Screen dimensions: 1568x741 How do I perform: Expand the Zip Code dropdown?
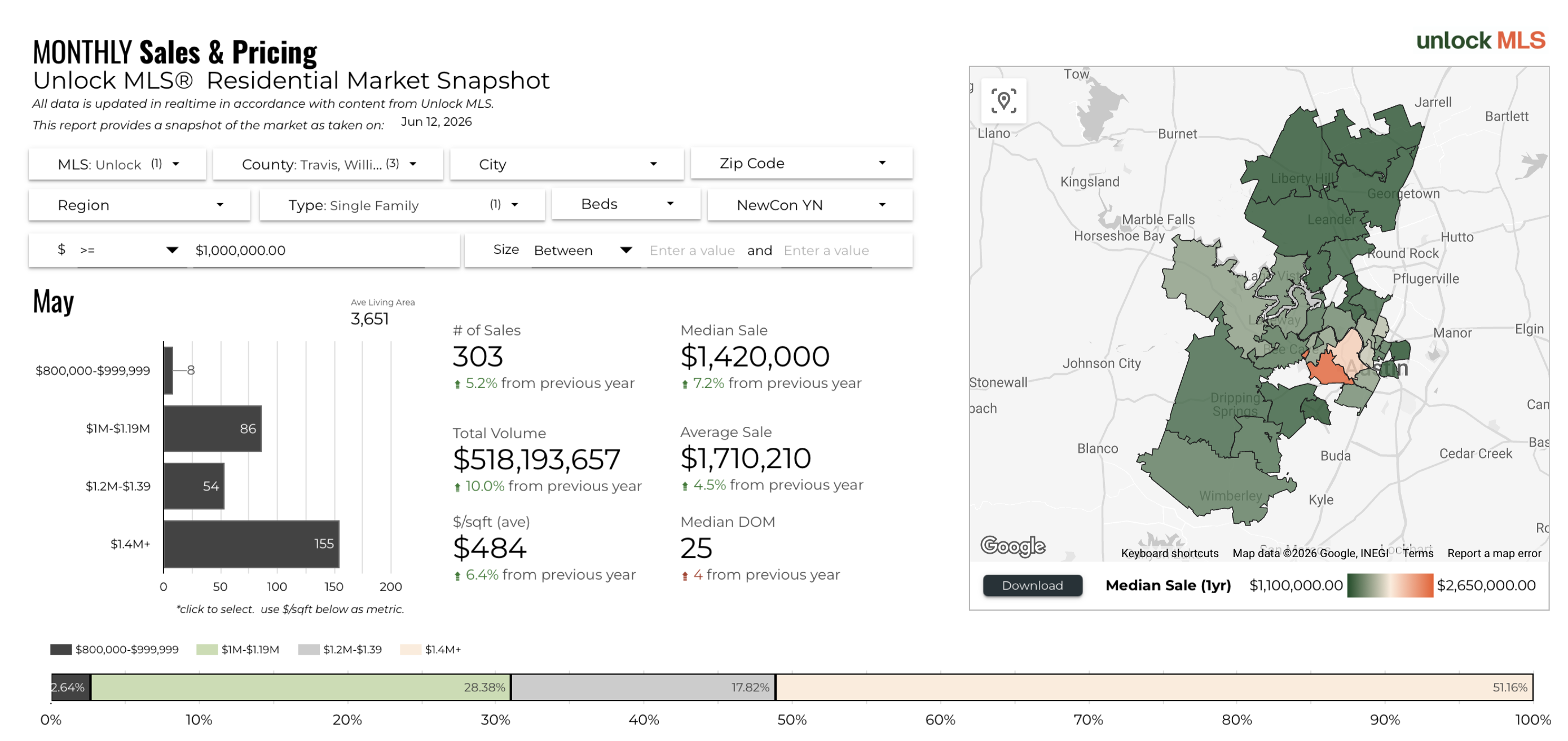801,163
